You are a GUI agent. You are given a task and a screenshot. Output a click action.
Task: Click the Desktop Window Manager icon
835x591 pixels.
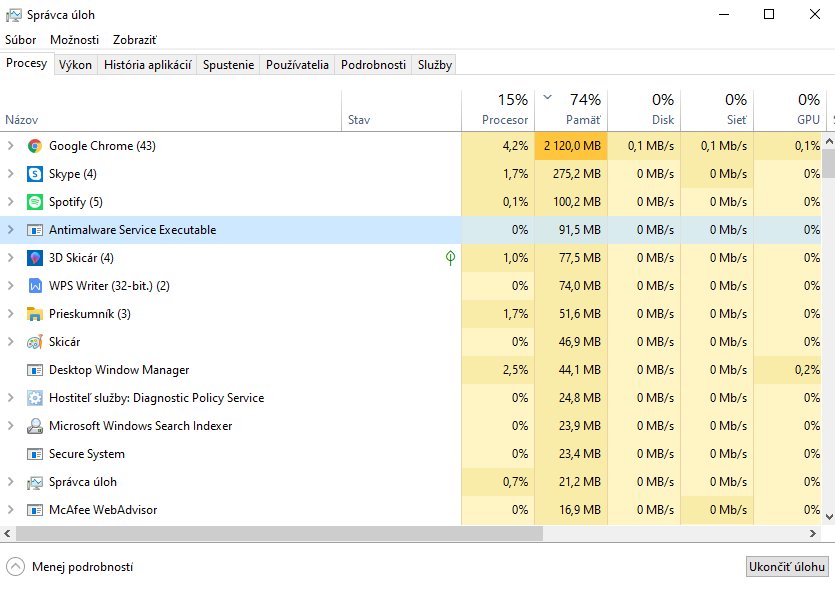tap(35, 370)
